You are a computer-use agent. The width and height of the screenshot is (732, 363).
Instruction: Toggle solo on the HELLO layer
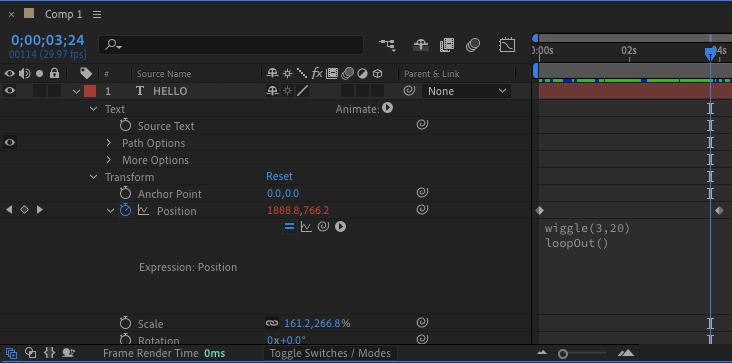40,91
